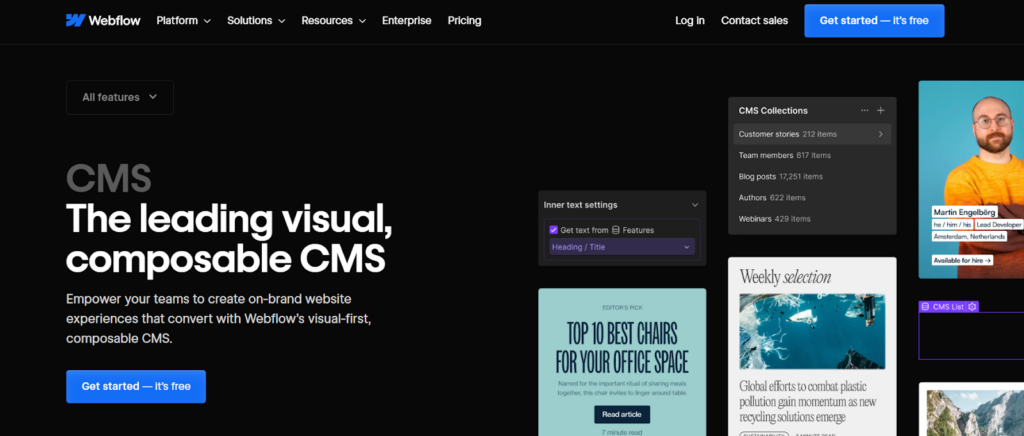Click the Top 10 Best Chairs card heading
Image resolution: width=1024 pixels, height=436 pixels.
(x=622, y=347)
